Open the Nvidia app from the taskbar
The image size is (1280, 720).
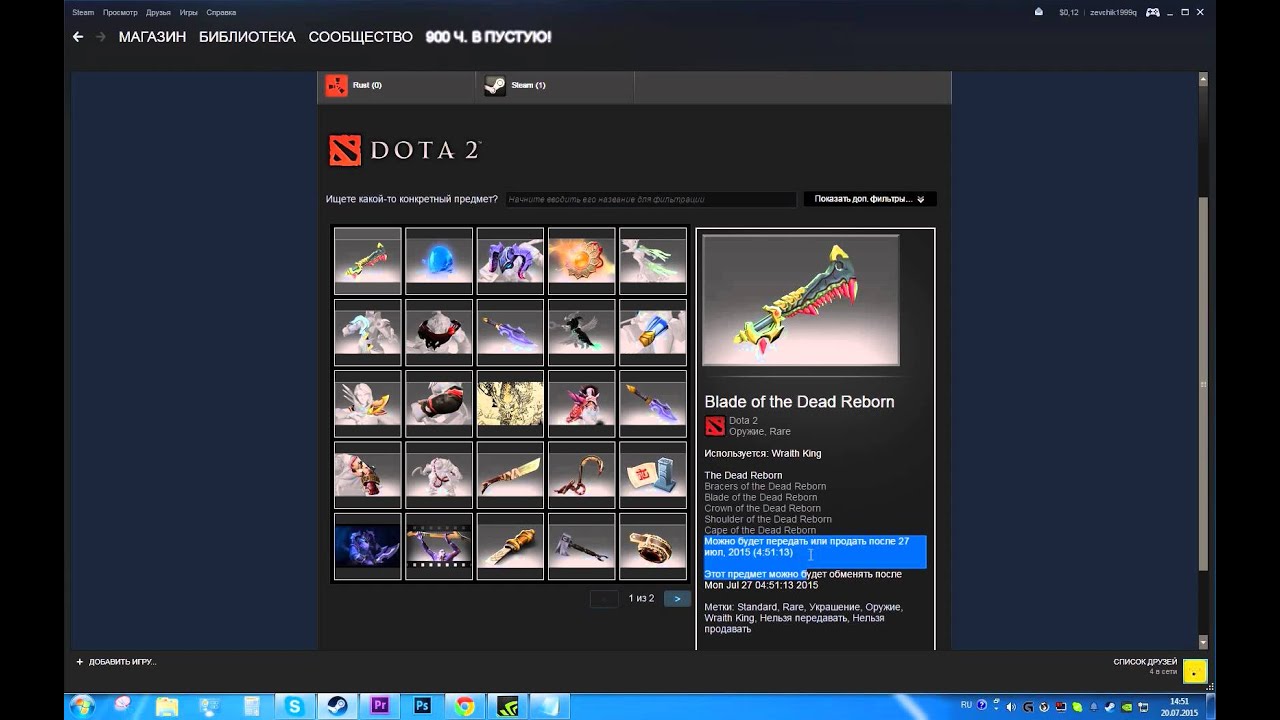click(x=507, y=706)
